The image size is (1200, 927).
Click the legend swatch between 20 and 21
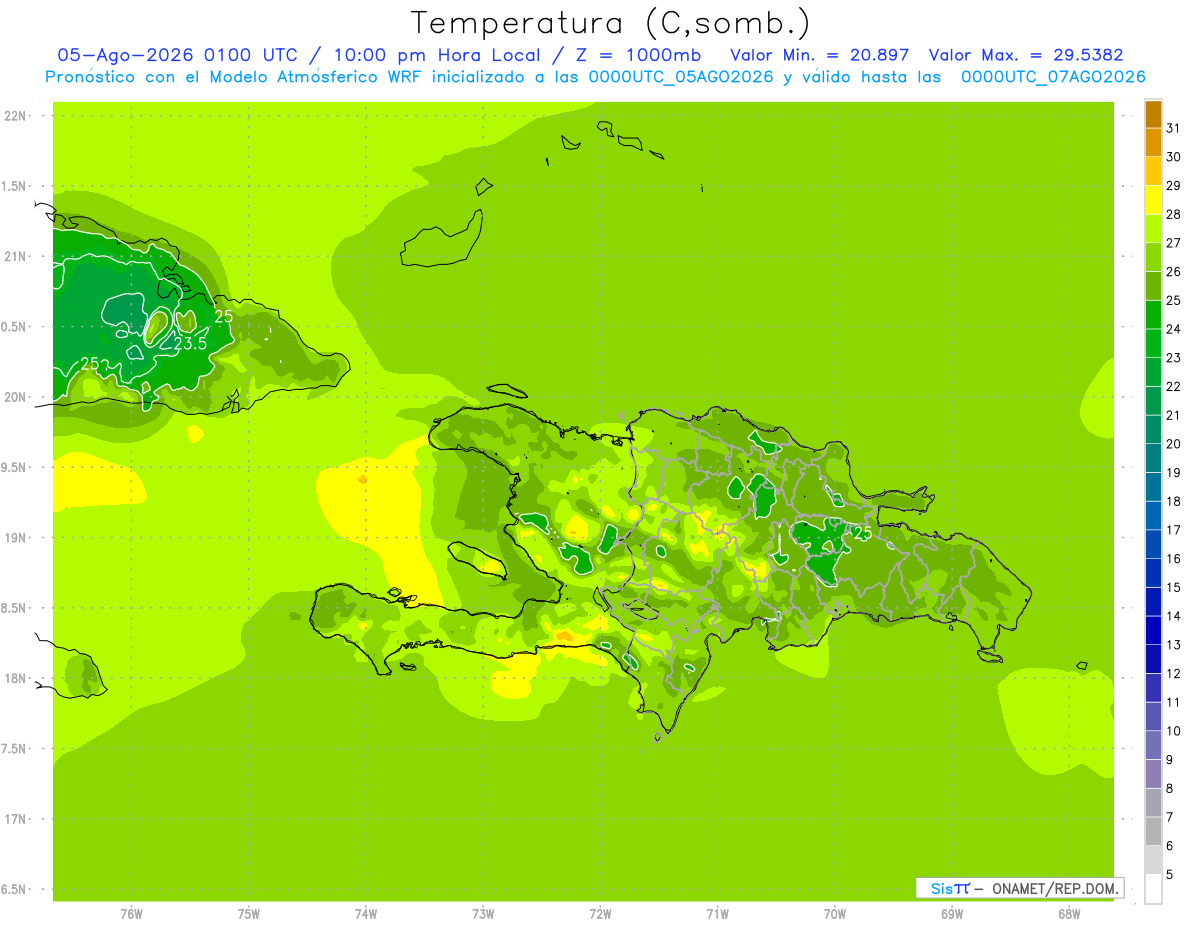pyautogui.click(x=1153, y=430)
